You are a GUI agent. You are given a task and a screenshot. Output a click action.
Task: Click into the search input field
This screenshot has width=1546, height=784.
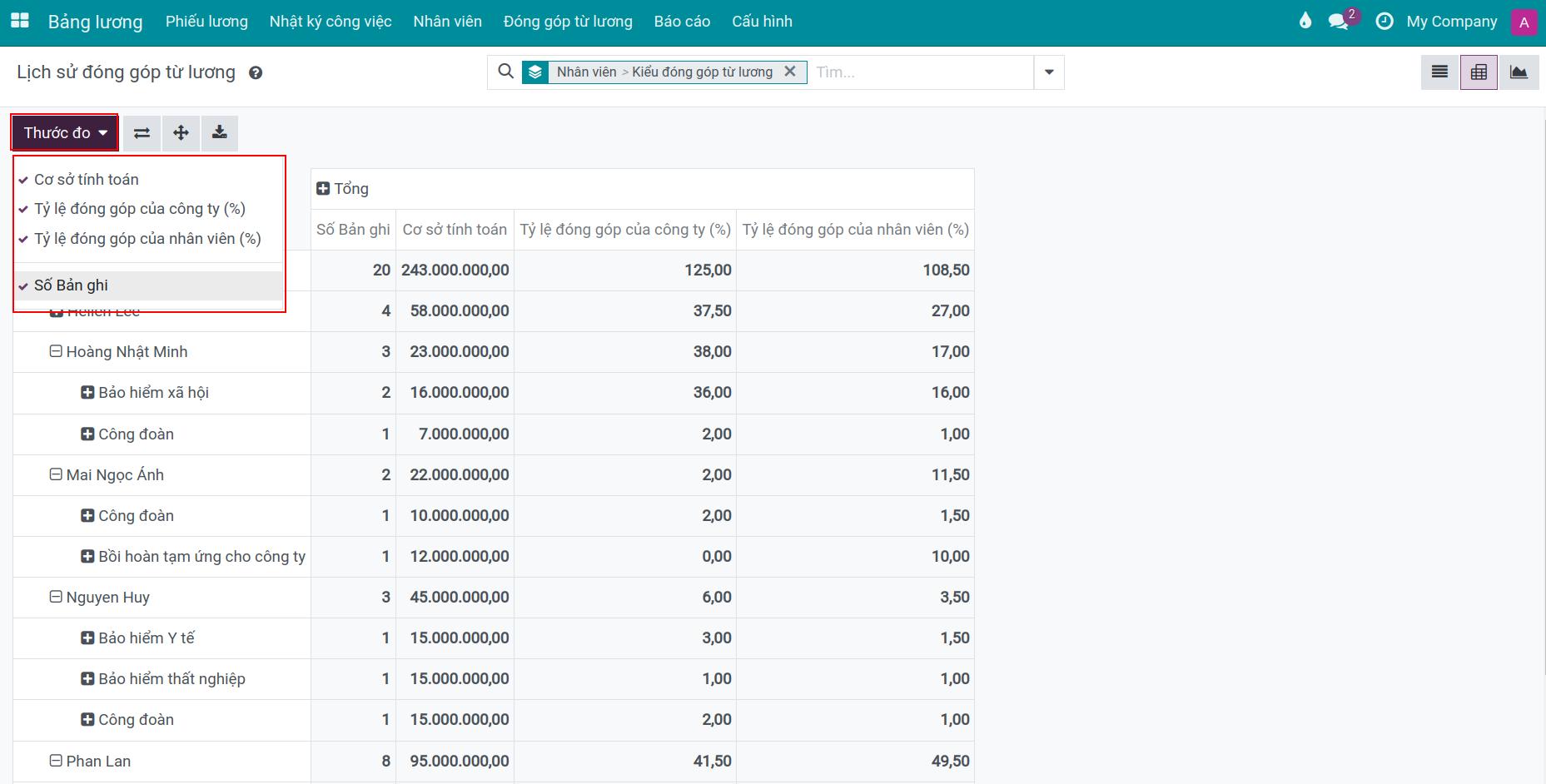[x=920, y=72]
